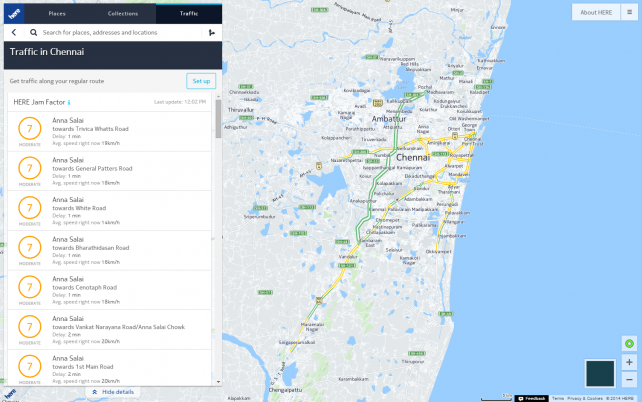This screenshot has height=402, width=642.
Task: Click Jam Factor 7 circle for White Road
Action: click(x=29, y=208)
